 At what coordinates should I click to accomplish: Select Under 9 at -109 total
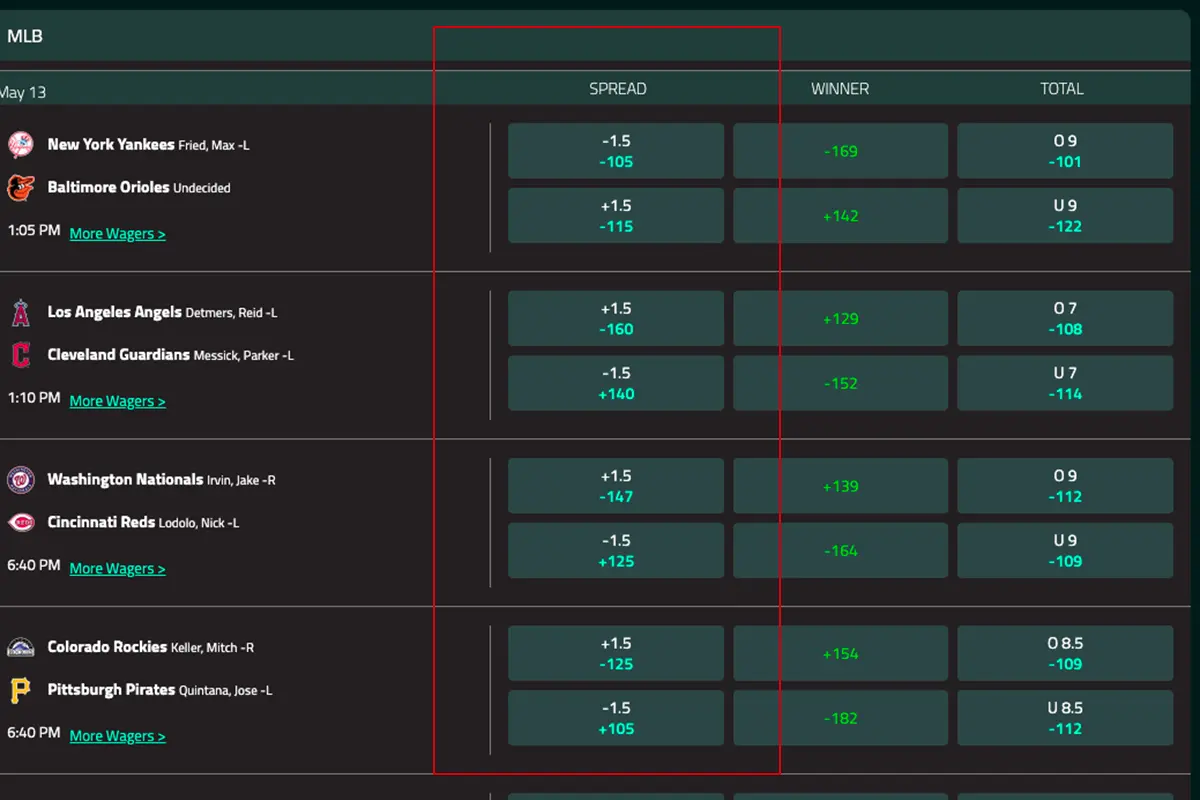tap(1065, 551)
